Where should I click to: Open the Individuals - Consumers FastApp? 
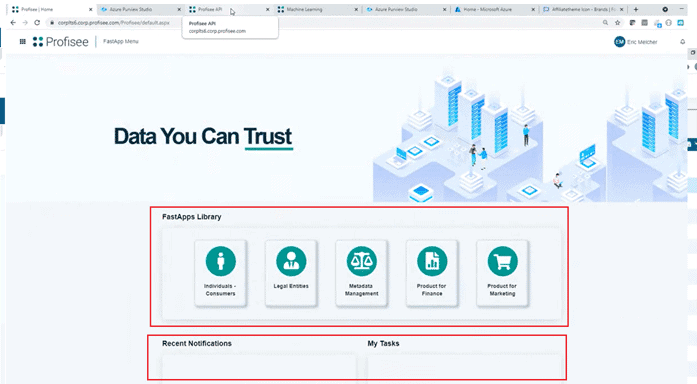[x=220, y=273]
